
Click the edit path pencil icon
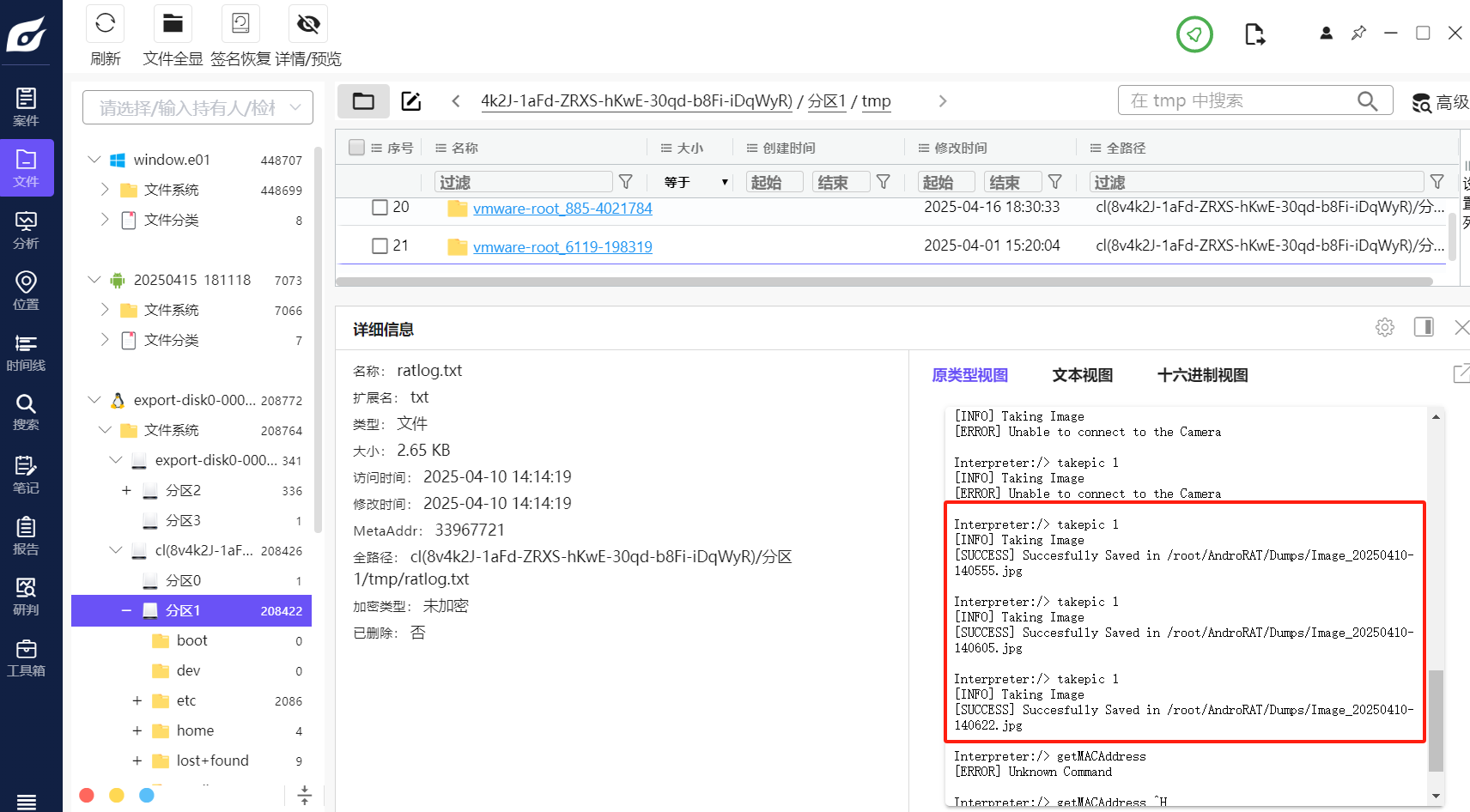(411, 101)
